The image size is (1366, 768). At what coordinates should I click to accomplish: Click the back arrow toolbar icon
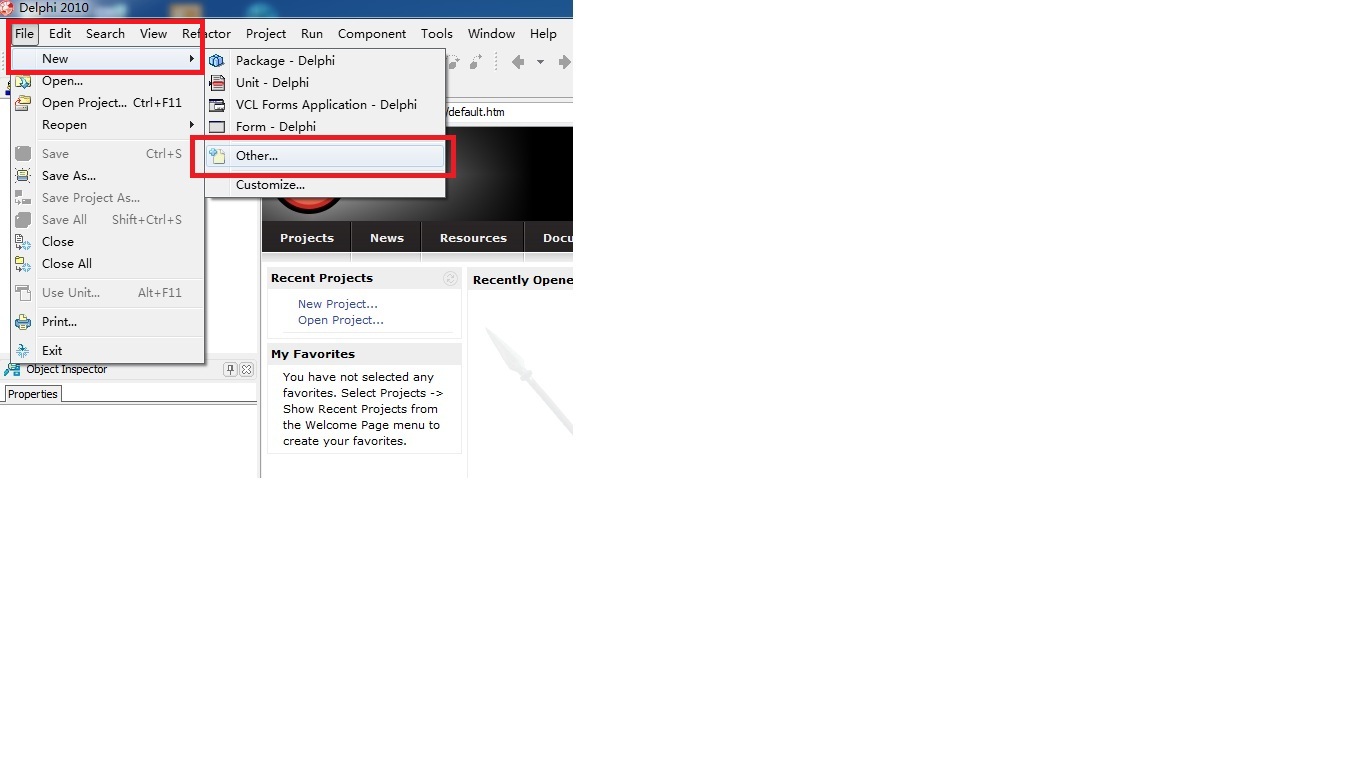[x=518, y=62]
